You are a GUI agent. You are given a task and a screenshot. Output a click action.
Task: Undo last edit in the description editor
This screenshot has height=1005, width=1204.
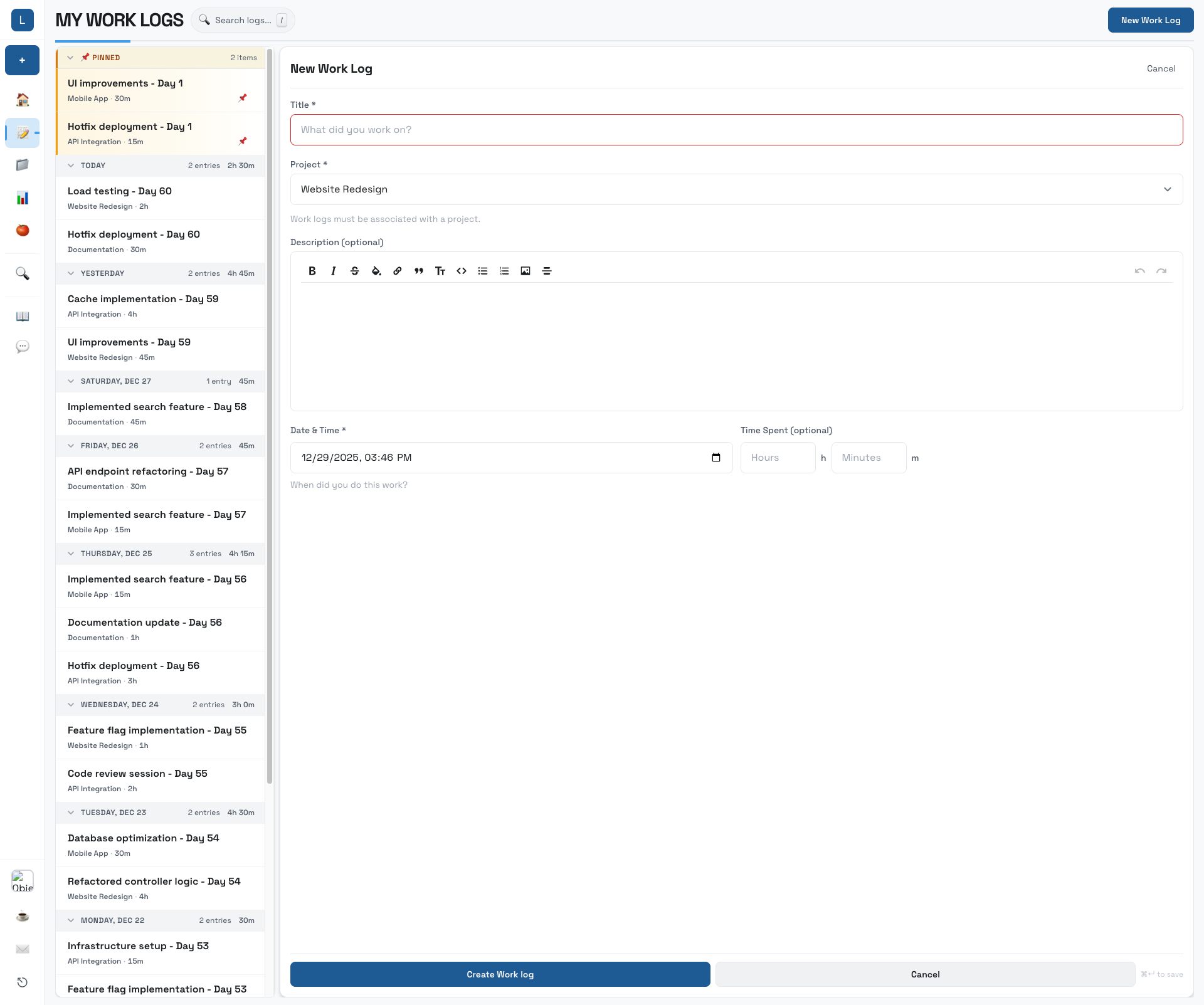point(1139,271)
